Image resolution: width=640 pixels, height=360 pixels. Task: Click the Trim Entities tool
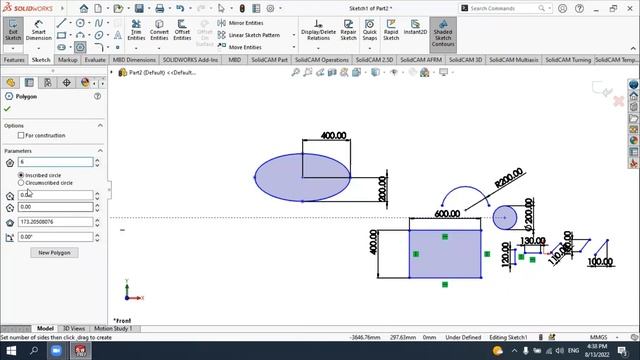[136, 30]
